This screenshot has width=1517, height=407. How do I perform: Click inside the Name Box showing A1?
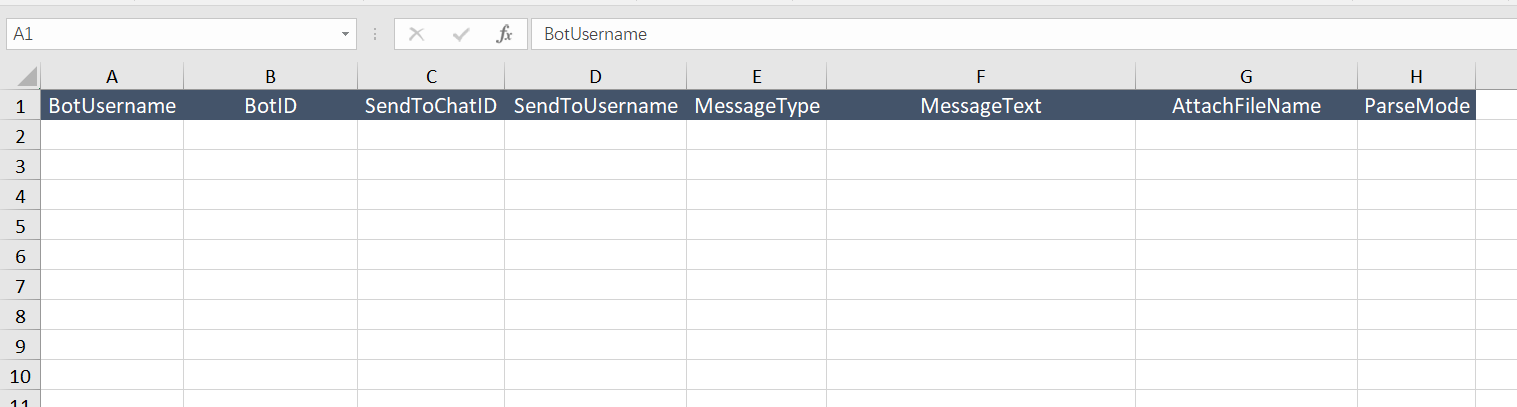(x=170, y=34)
